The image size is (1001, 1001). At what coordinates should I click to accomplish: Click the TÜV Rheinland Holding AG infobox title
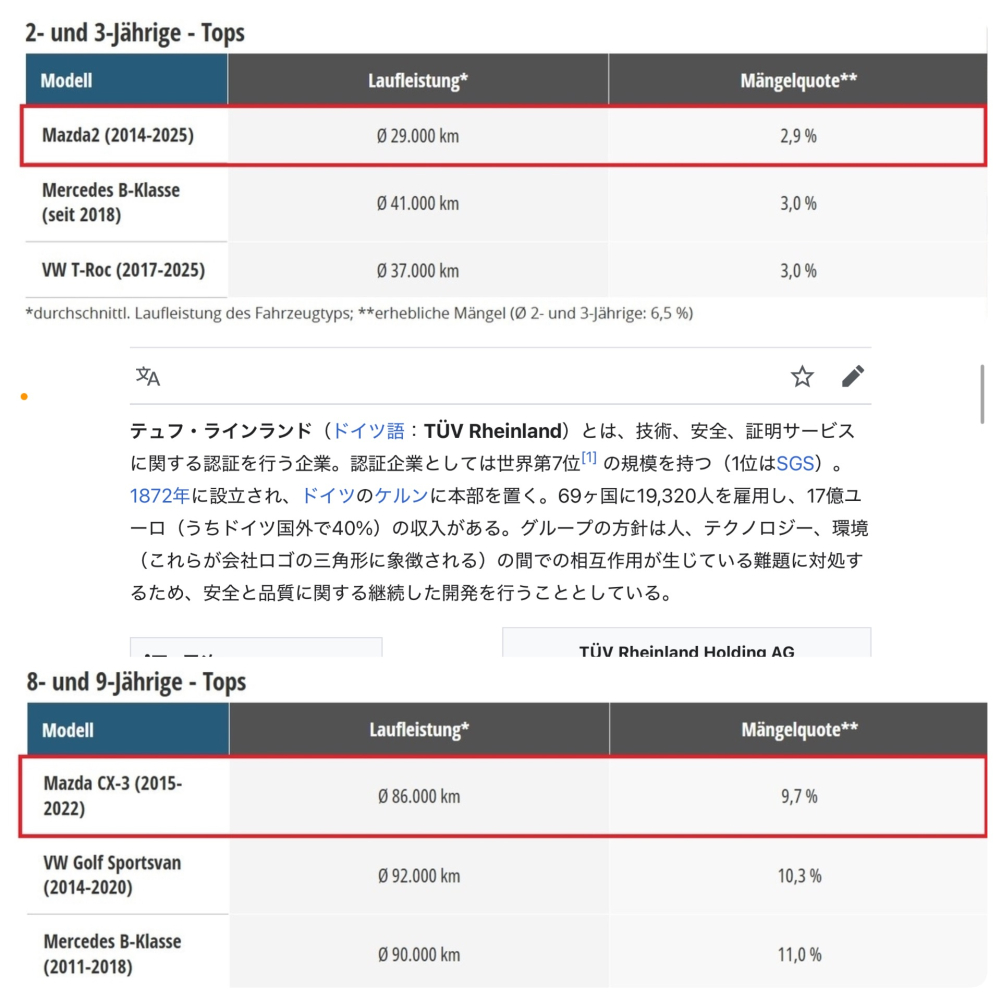click(686, 651)
